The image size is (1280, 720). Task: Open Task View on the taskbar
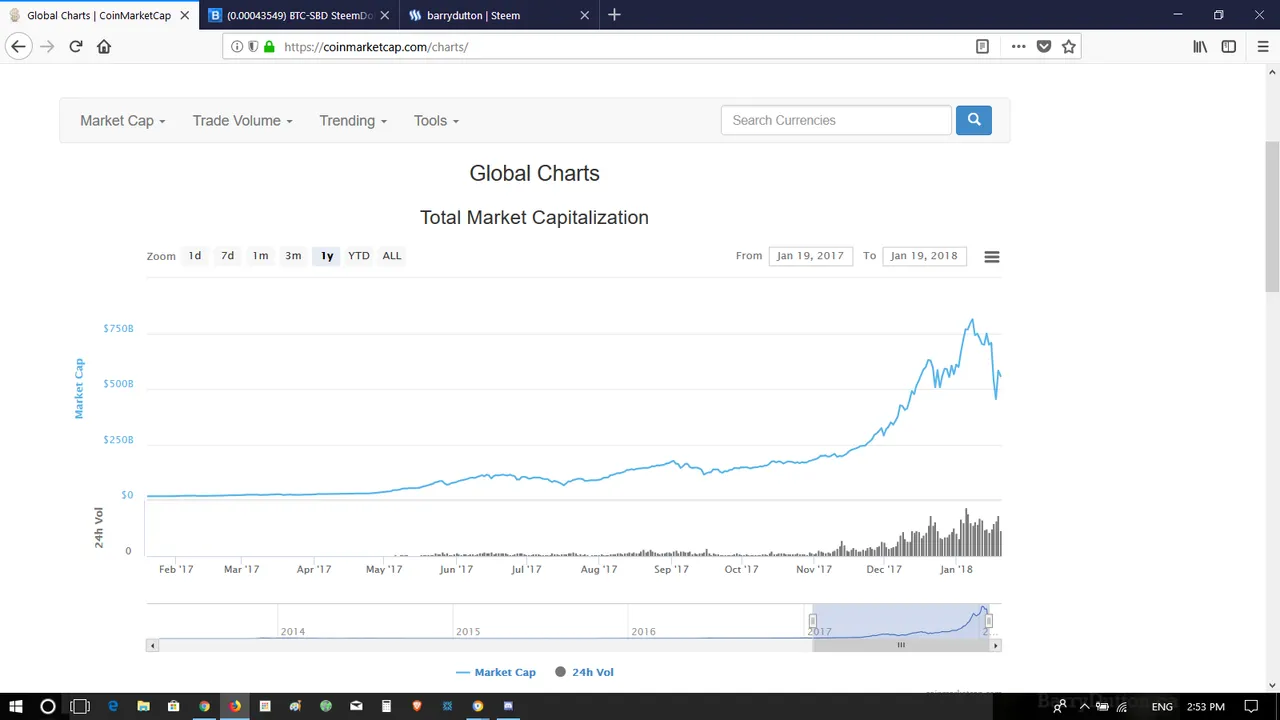[x=80, y=706]
